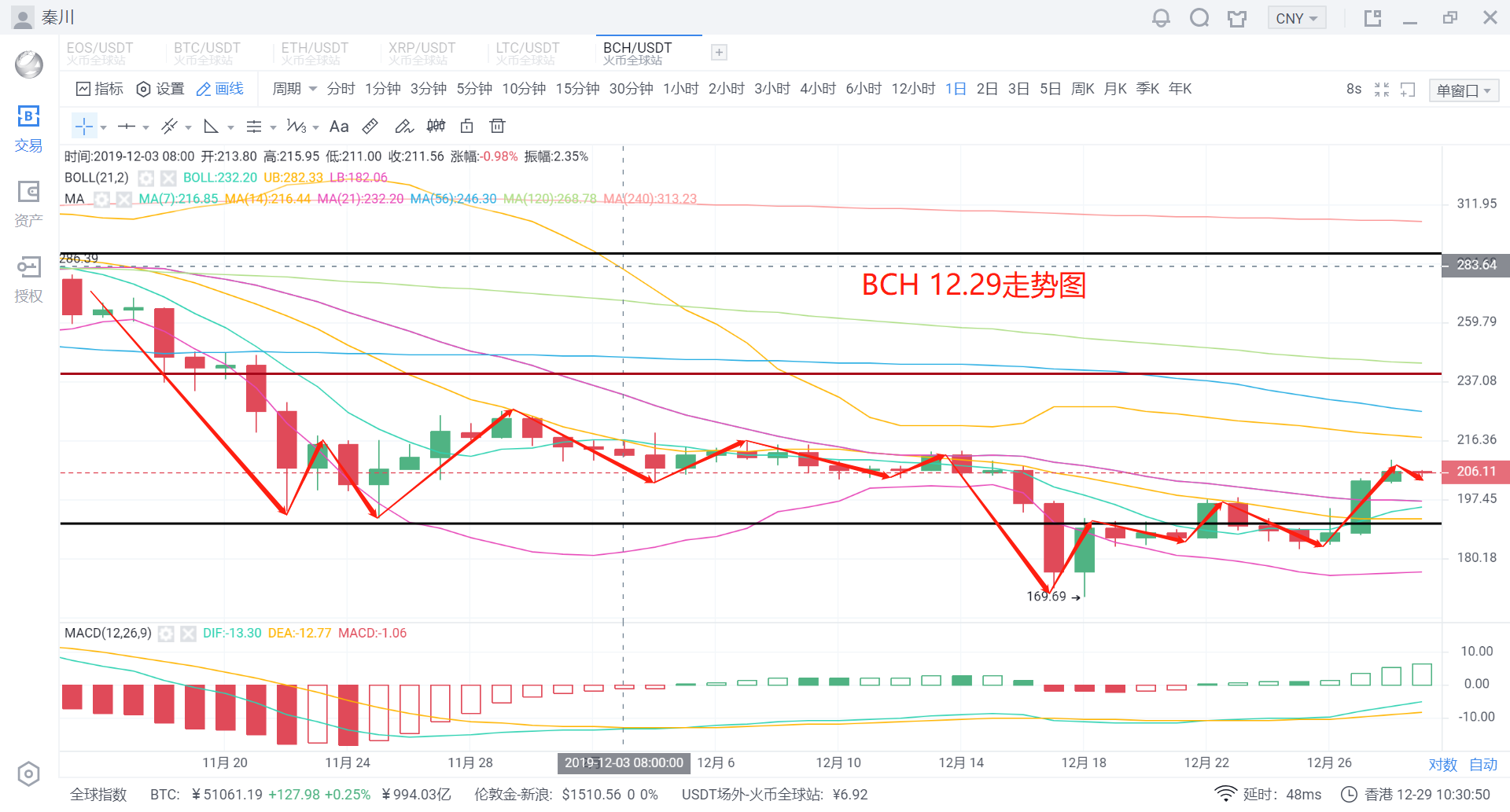Viewport: 1510px width, 812px height.
Task: Open the 指标 indicators button
Action: (100, 89)
